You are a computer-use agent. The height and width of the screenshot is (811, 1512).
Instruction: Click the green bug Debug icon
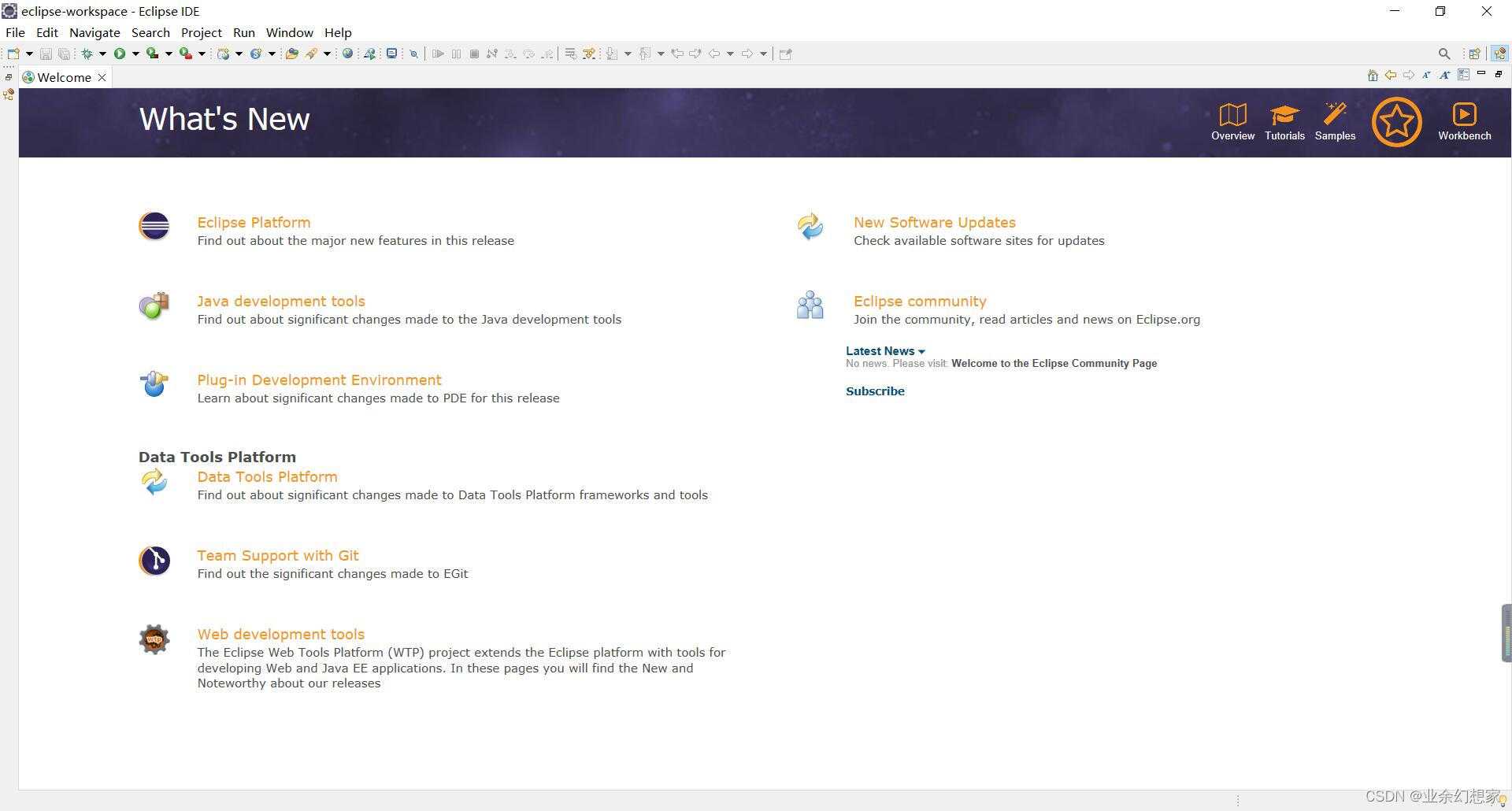click(x=87, y=54)
